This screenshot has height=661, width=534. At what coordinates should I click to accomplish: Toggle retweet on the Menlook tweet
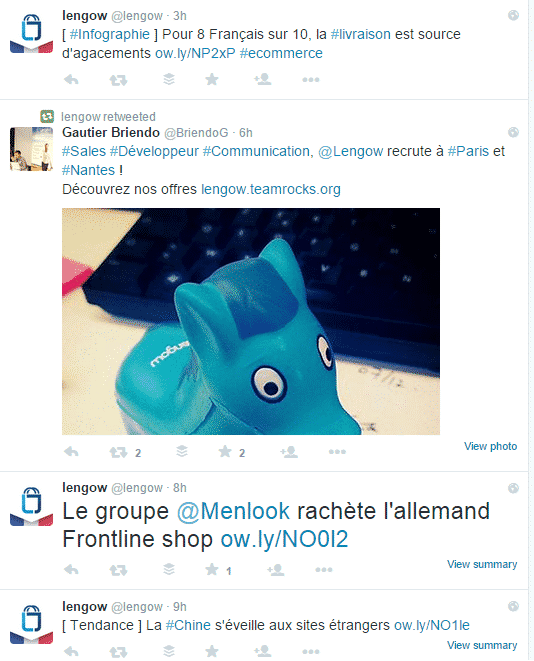coord(118,570)
